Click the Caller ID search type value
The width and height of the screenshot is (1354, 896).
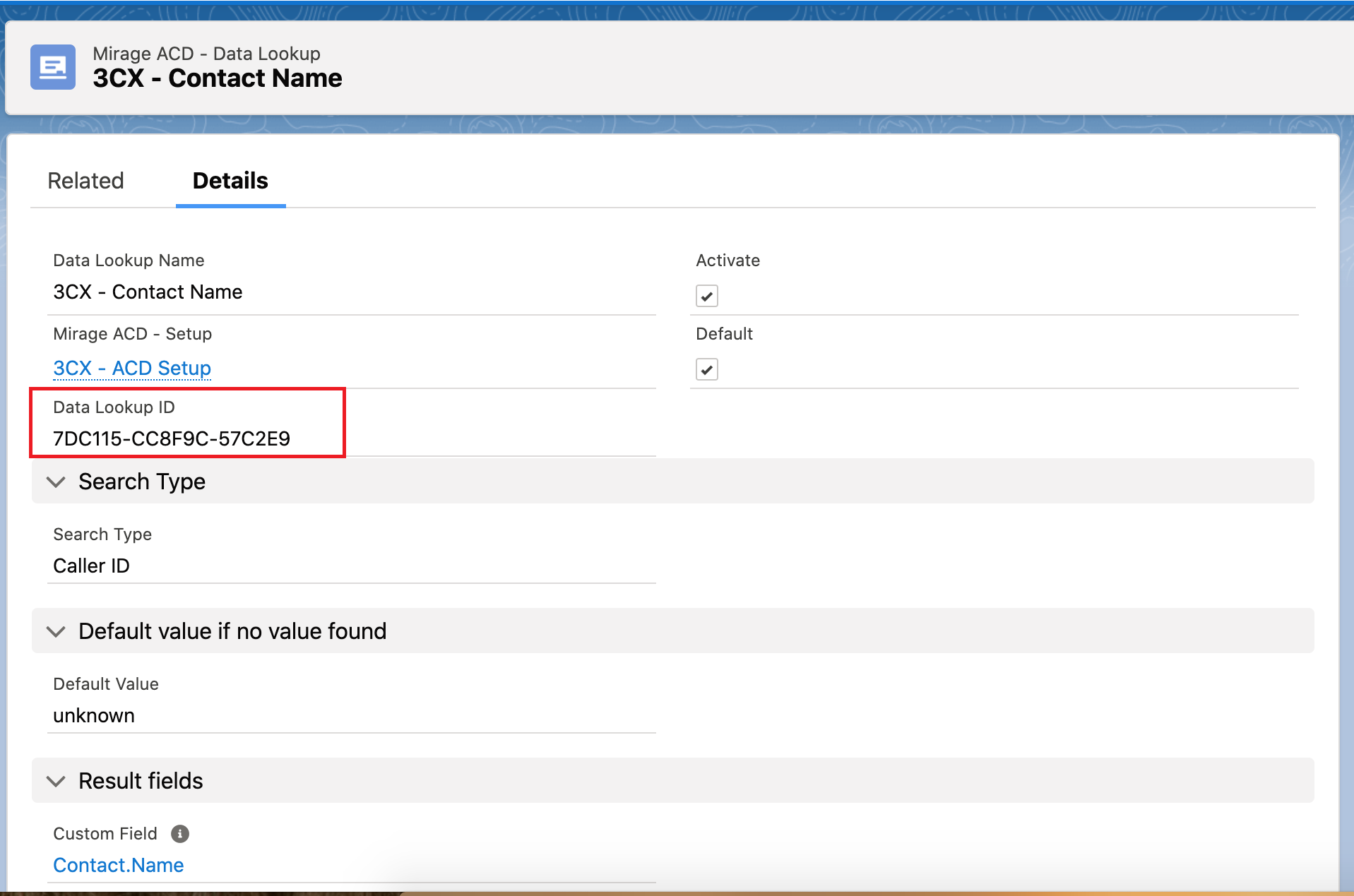[x=92, y=566]
